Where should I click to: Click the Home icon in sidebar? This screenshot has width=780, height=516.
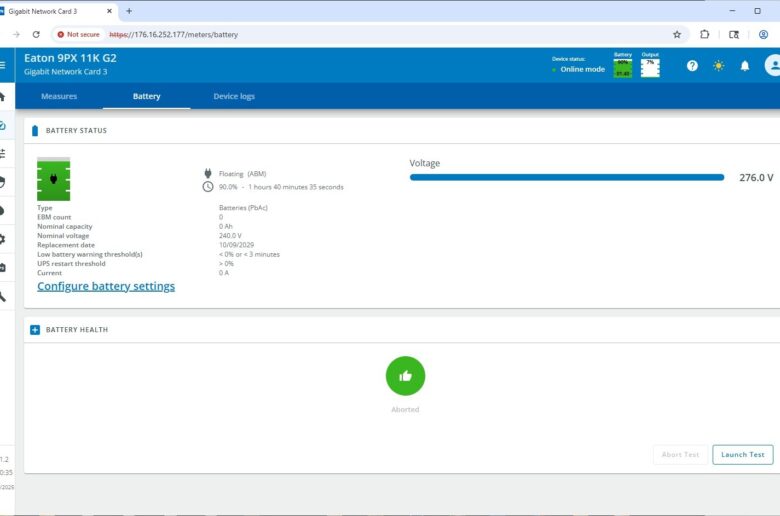click(x=3, y=97)
